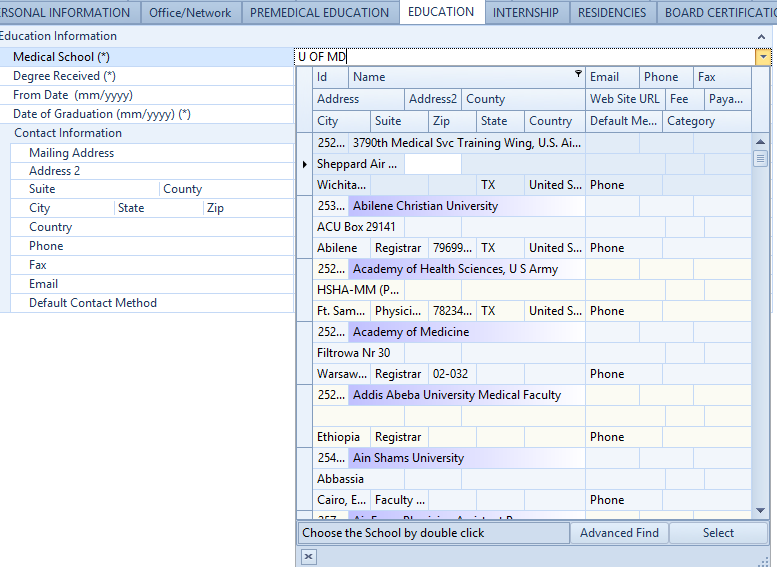The height and width of the screenshot is (567, 777).
Task: Click the Medical School text input
Action: pyautogui.click(x=525, y=57)
